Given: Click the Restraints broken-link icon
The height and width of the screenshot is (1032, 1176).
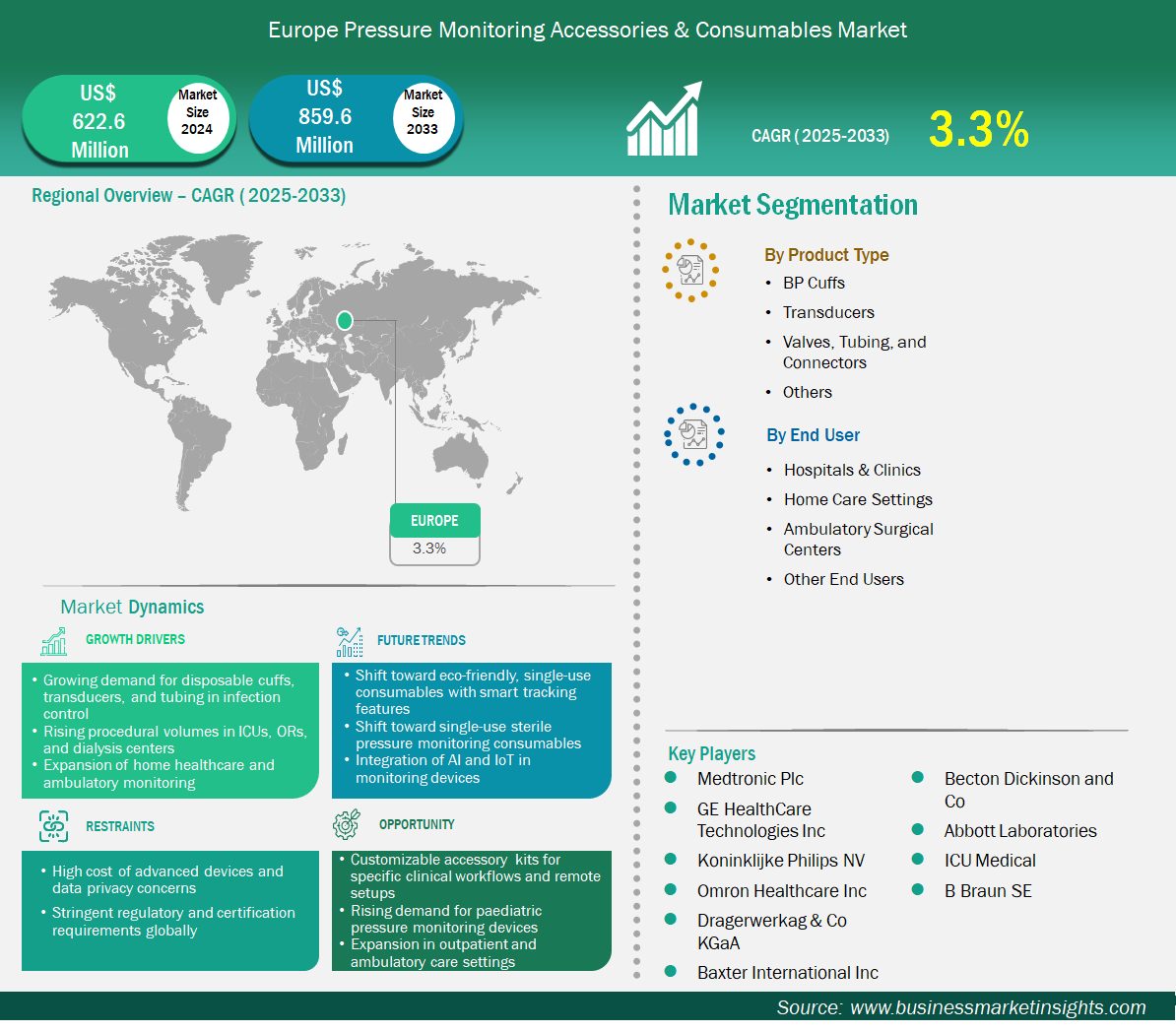Looking at the screenshot, I should click(x=54, y=826).
